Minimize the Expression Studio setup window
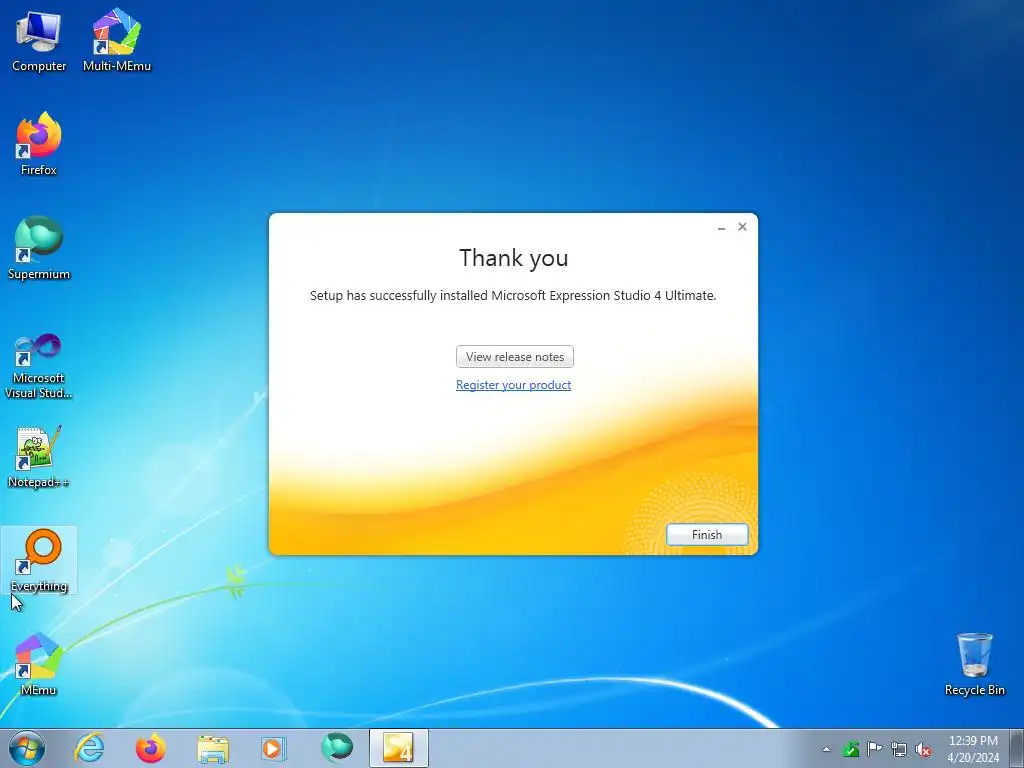Viewport: 1024px width, 768px height. (x=721, y=227)
